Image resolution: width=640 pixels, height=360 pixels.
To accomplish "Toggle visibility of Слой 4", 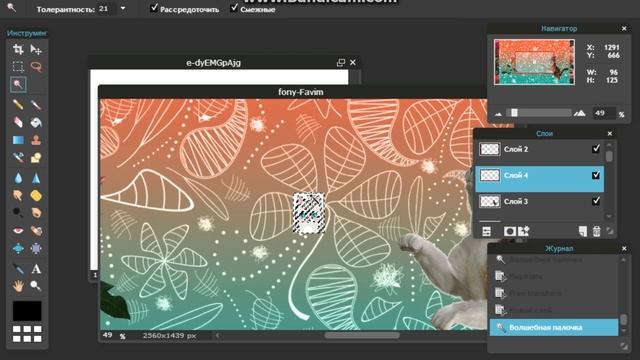I will pyautogui.click(x=596, y=175).
